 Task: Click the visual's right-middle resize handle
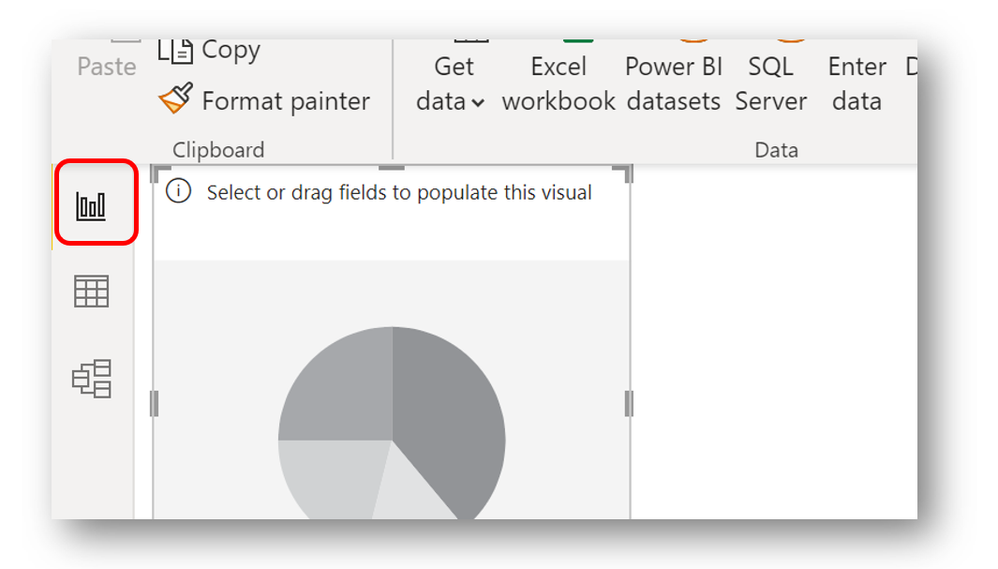coord(629,404)
